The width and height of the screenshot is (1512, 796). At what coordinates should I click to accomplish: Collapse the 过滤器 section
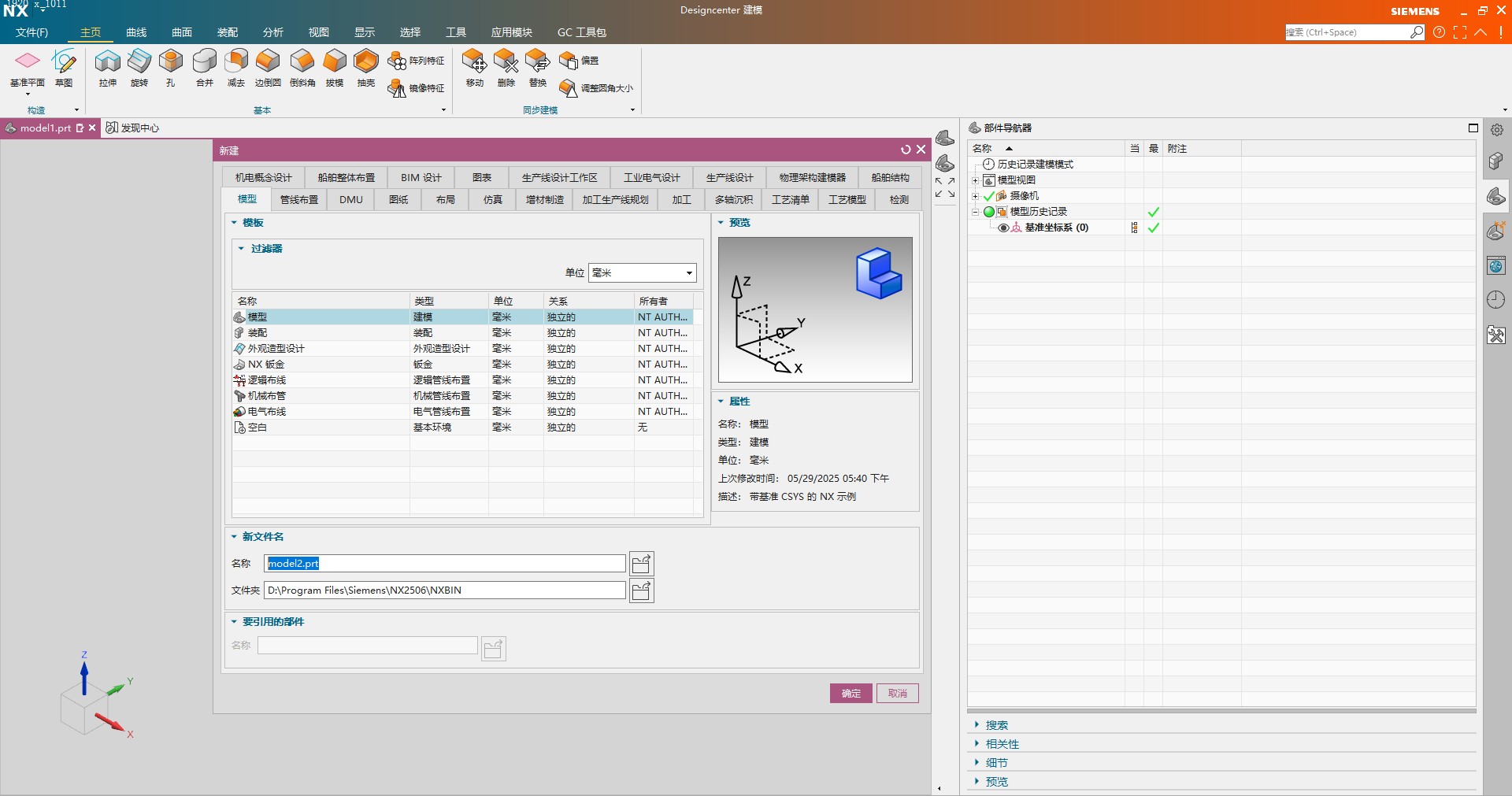pyautogui.click(x=241, y=249)
